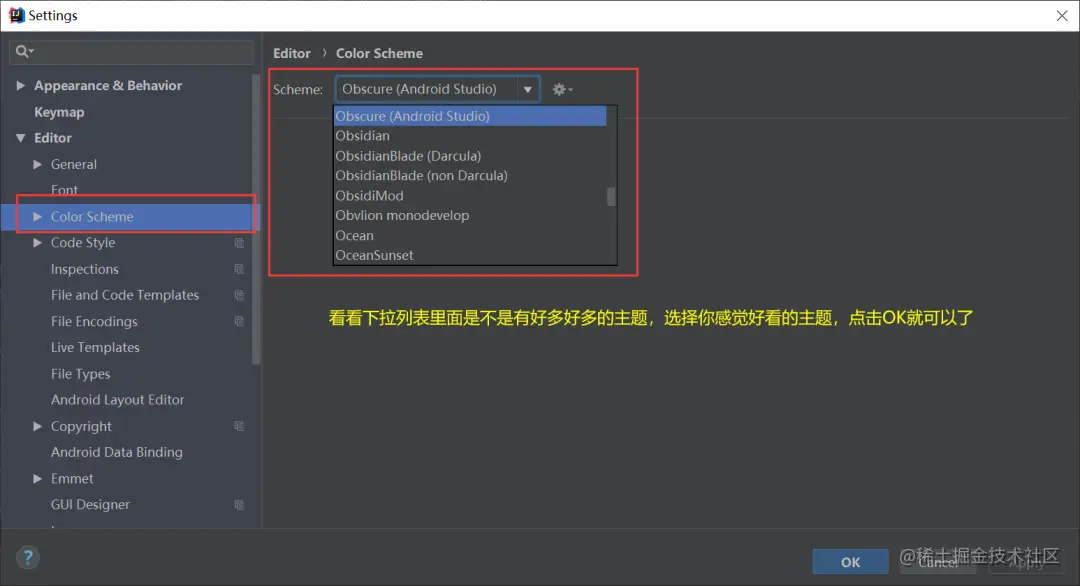The width and height of the screenshot is (1080, 586).
Task: Select File and Code Templates
Action: click(125, 295)
